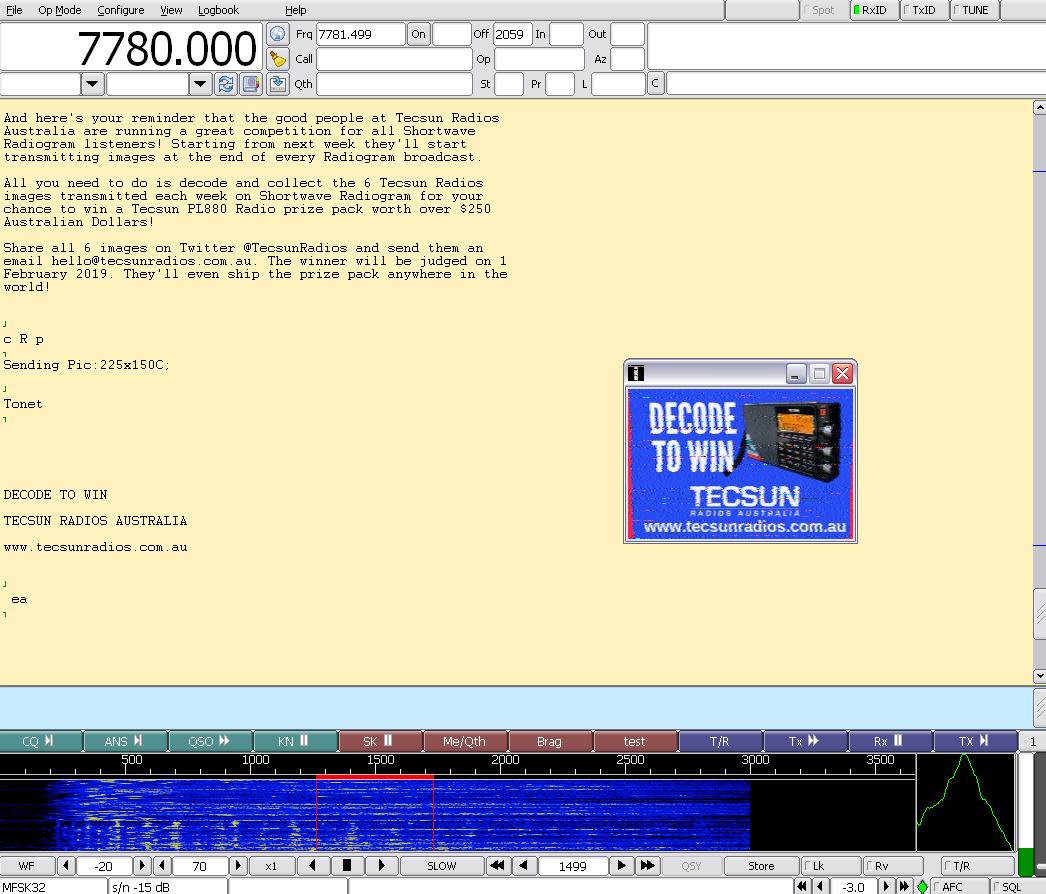Open the second combo box dropdown arrow
The width and height of the screenshot is (1046, 894).
click(199, 84)
